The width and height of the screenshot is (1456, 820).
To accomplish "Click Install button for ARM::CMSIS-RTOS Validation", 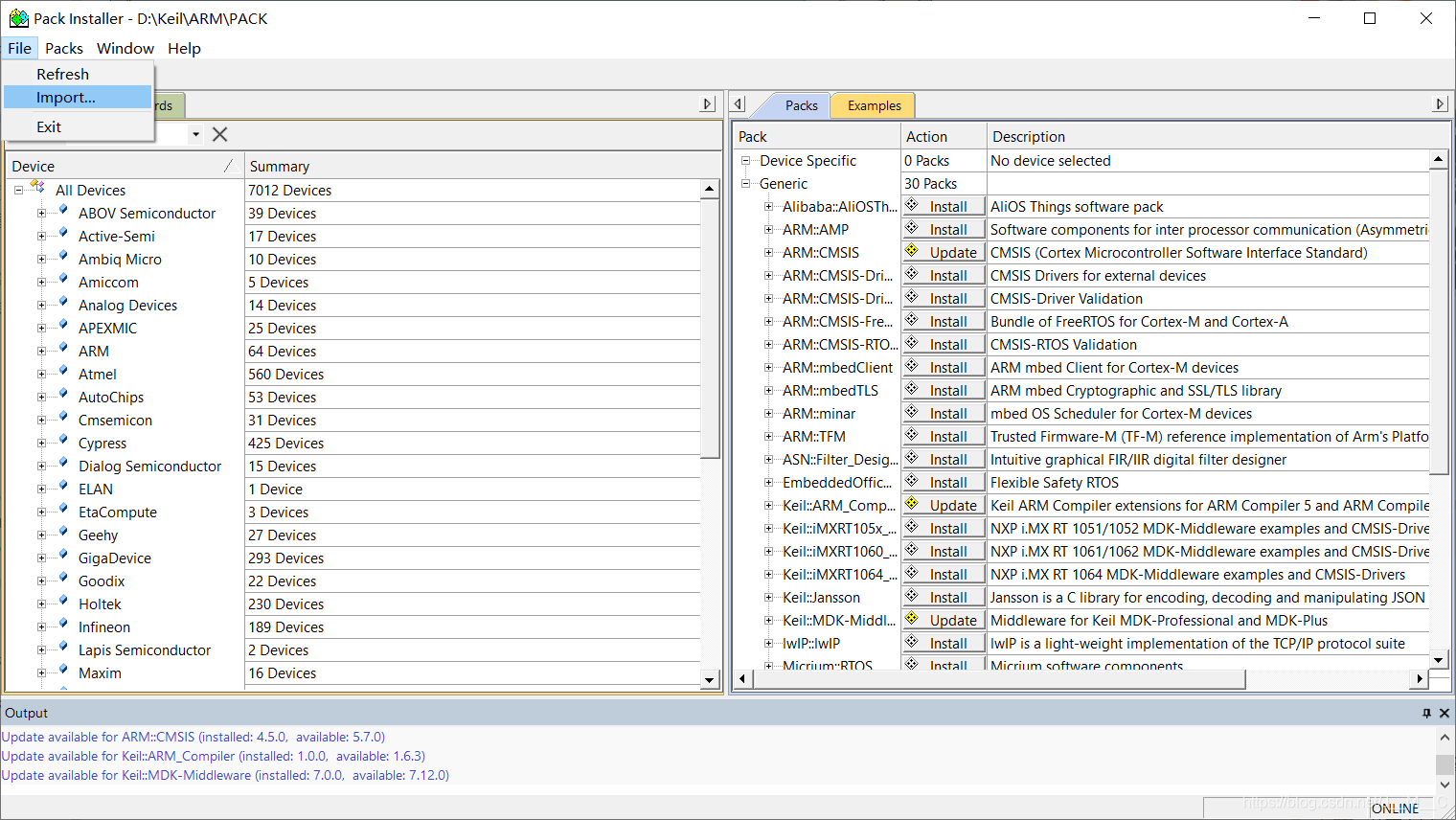I will pos(944,344).
